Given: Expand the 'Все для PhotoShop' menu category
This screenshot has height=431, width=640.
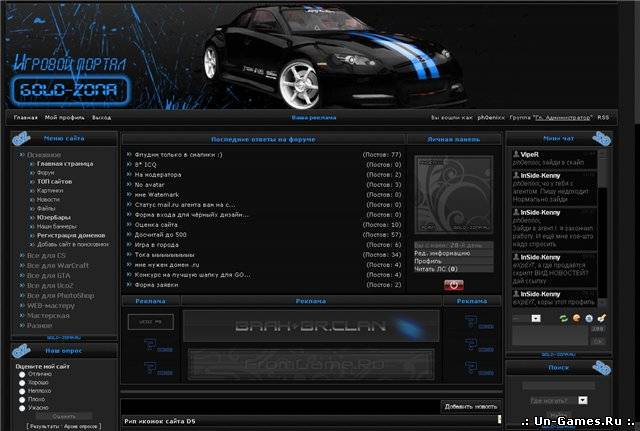Looking at the screenshot, I should 60,295.
